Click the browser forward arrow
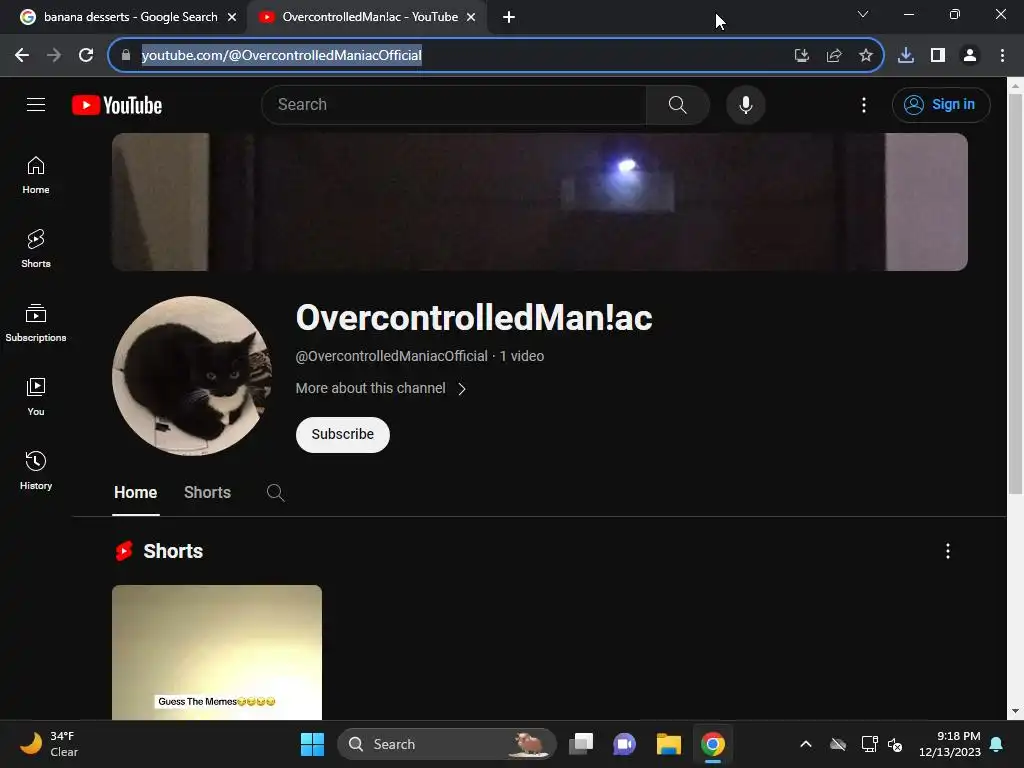This screenshot has width=1024, height=768. pyautogui.click(x=54, y=55)
